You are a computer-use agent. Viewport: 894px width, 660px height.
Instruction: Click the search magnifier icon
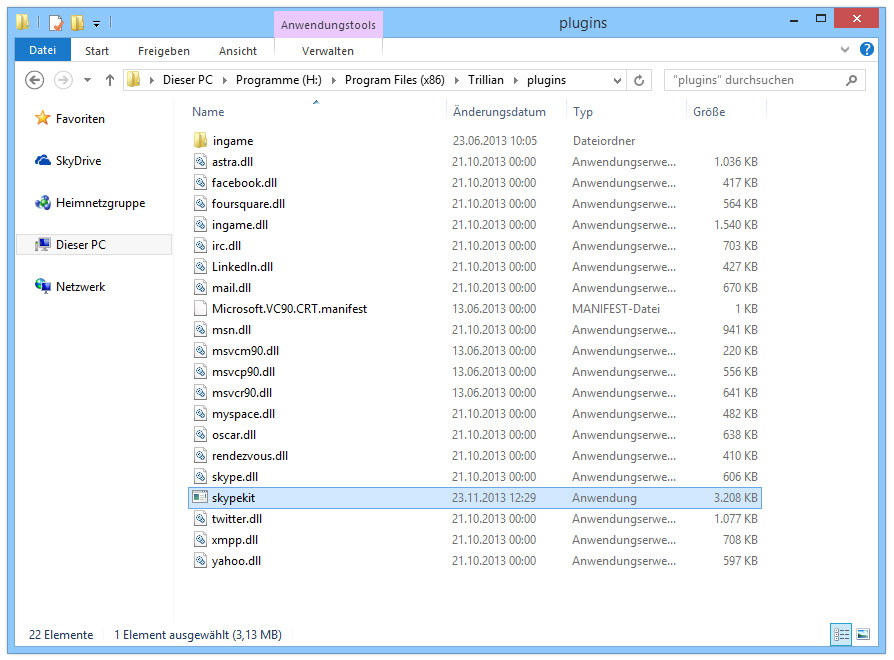click(x=851, y=80)
